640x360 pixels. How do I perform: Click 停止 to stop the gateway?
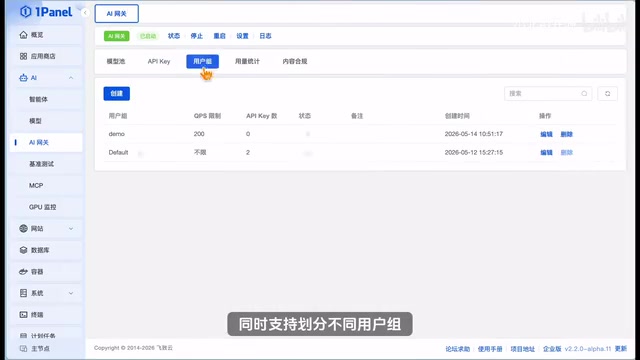pyautogui.click(x=197, y=36)
